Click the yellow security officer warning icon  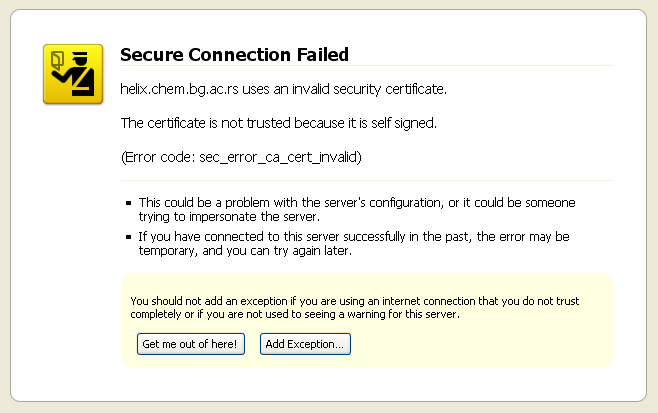click(x=73, y=73)
